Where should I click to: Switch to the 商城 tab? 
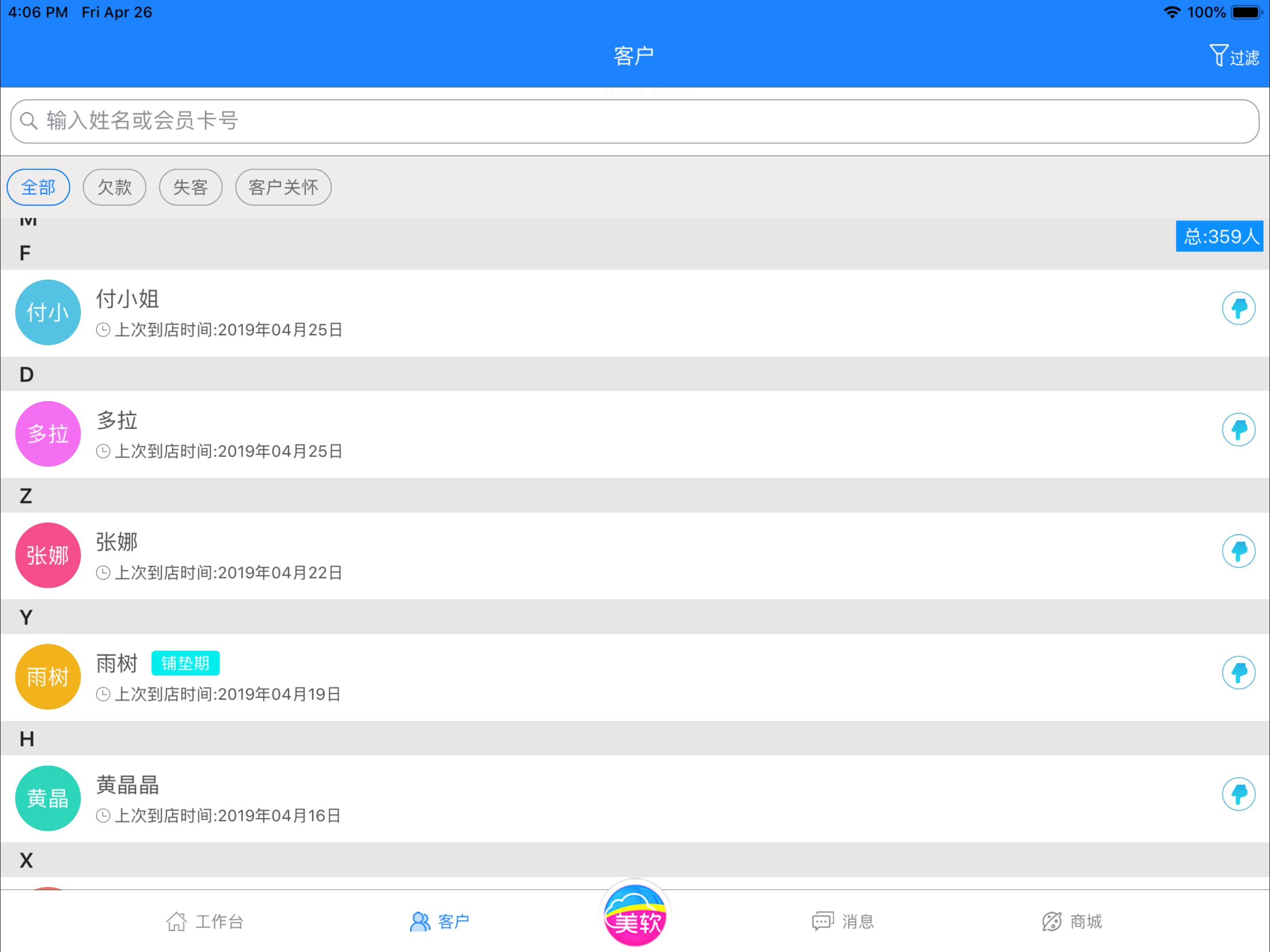1072,922
